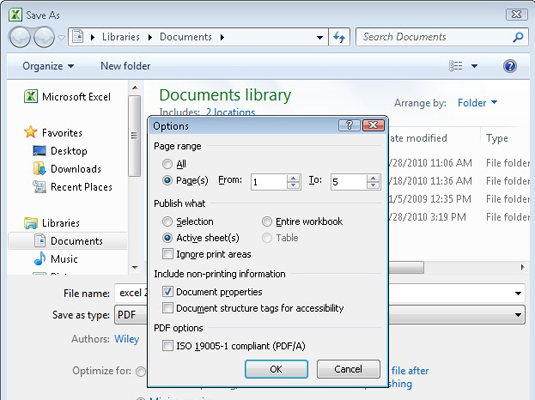The image size is (535, 400).
Task: Choose Active sheet(s) radio button
Action: pos(167,238)
